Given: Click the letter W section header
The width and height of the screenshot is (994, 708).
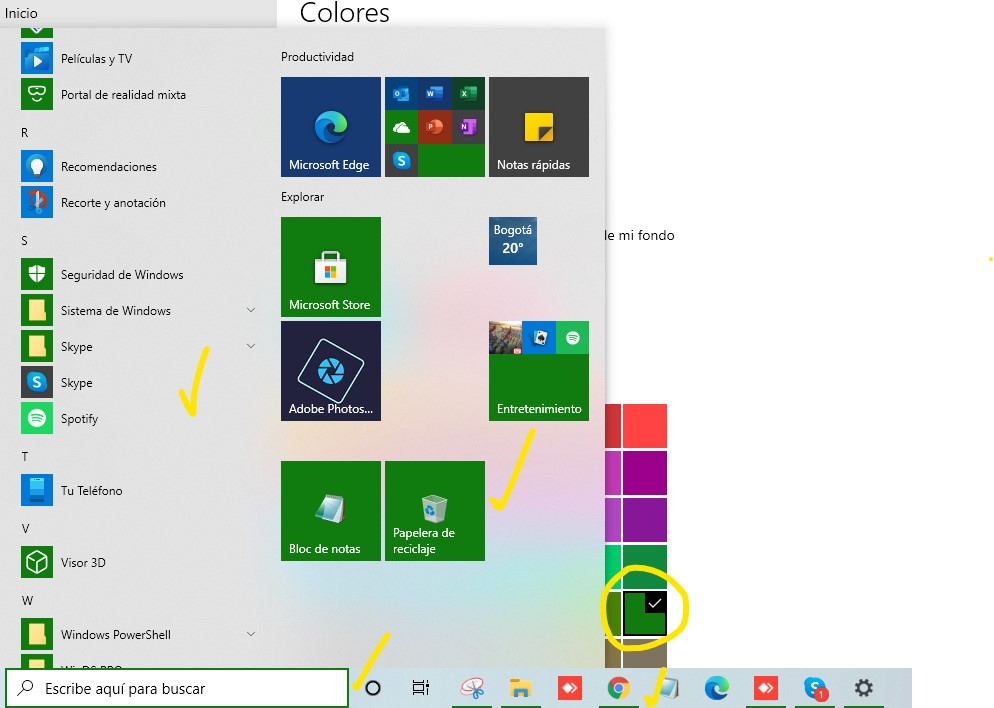Looking at the screenshot, I should point(27,600).
